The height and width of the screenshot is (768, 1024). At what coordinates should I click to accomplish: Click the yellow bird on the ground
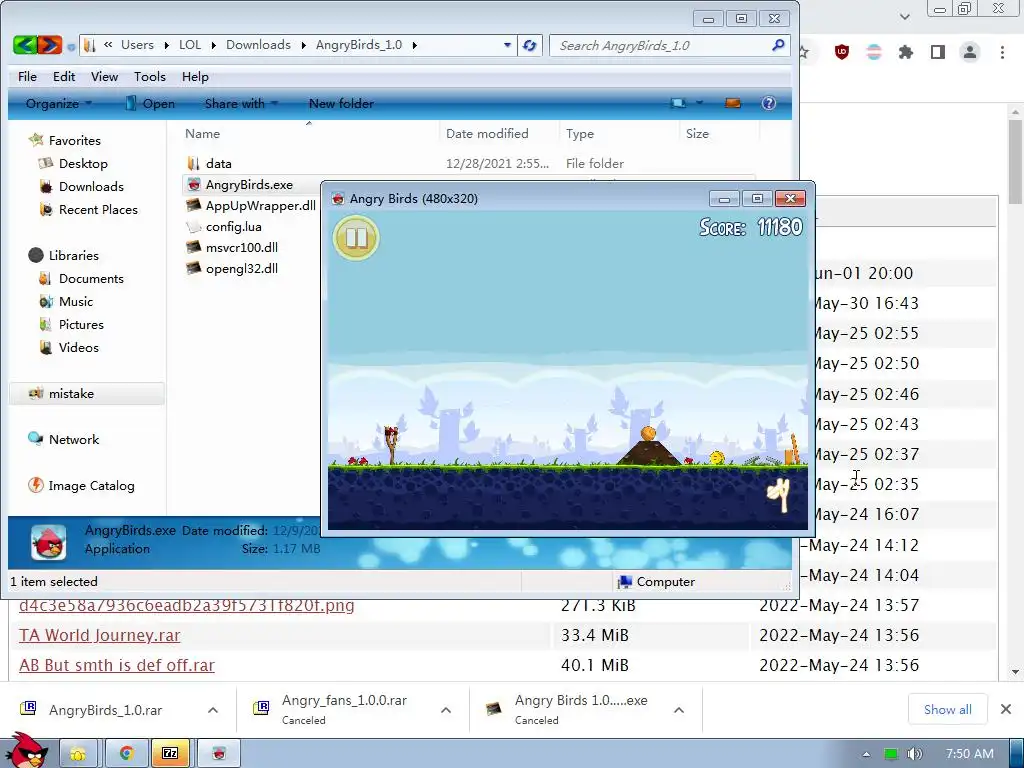717,458
